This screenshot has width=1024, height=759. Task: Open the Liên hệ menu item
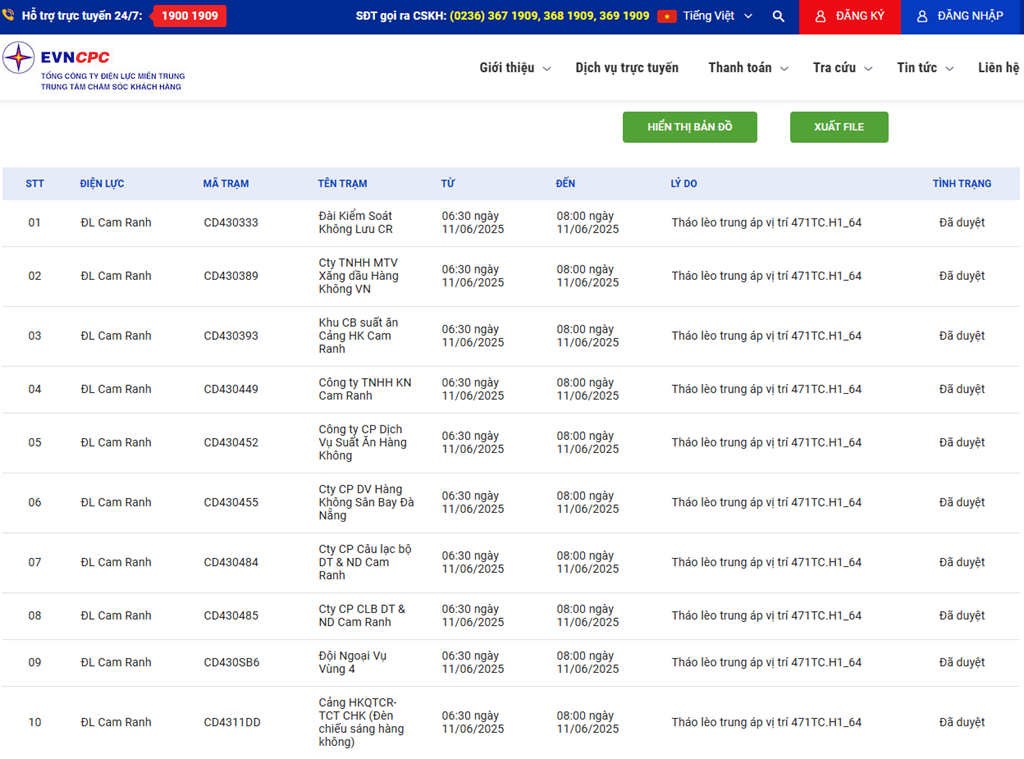(998, 68)
